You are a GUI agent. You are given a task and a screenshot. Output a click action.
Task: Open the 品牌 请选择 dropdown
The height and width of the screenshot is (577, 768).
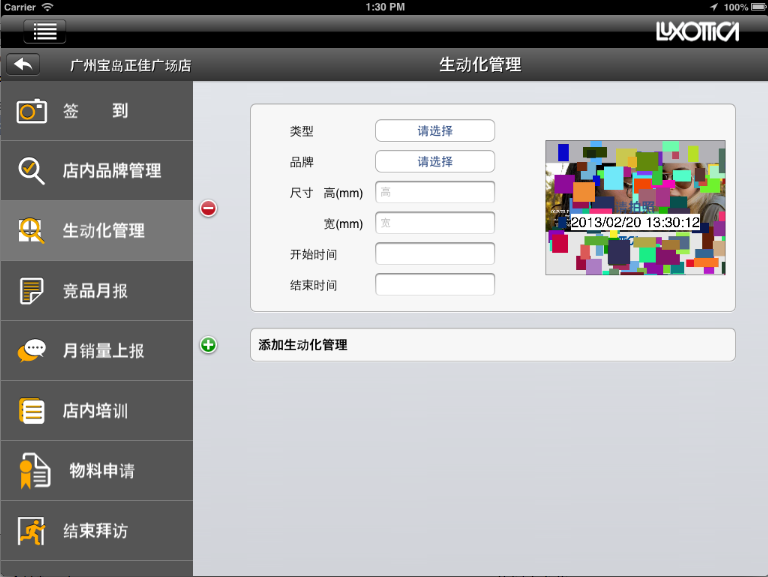pyautogui.click(x=434, y=161)
